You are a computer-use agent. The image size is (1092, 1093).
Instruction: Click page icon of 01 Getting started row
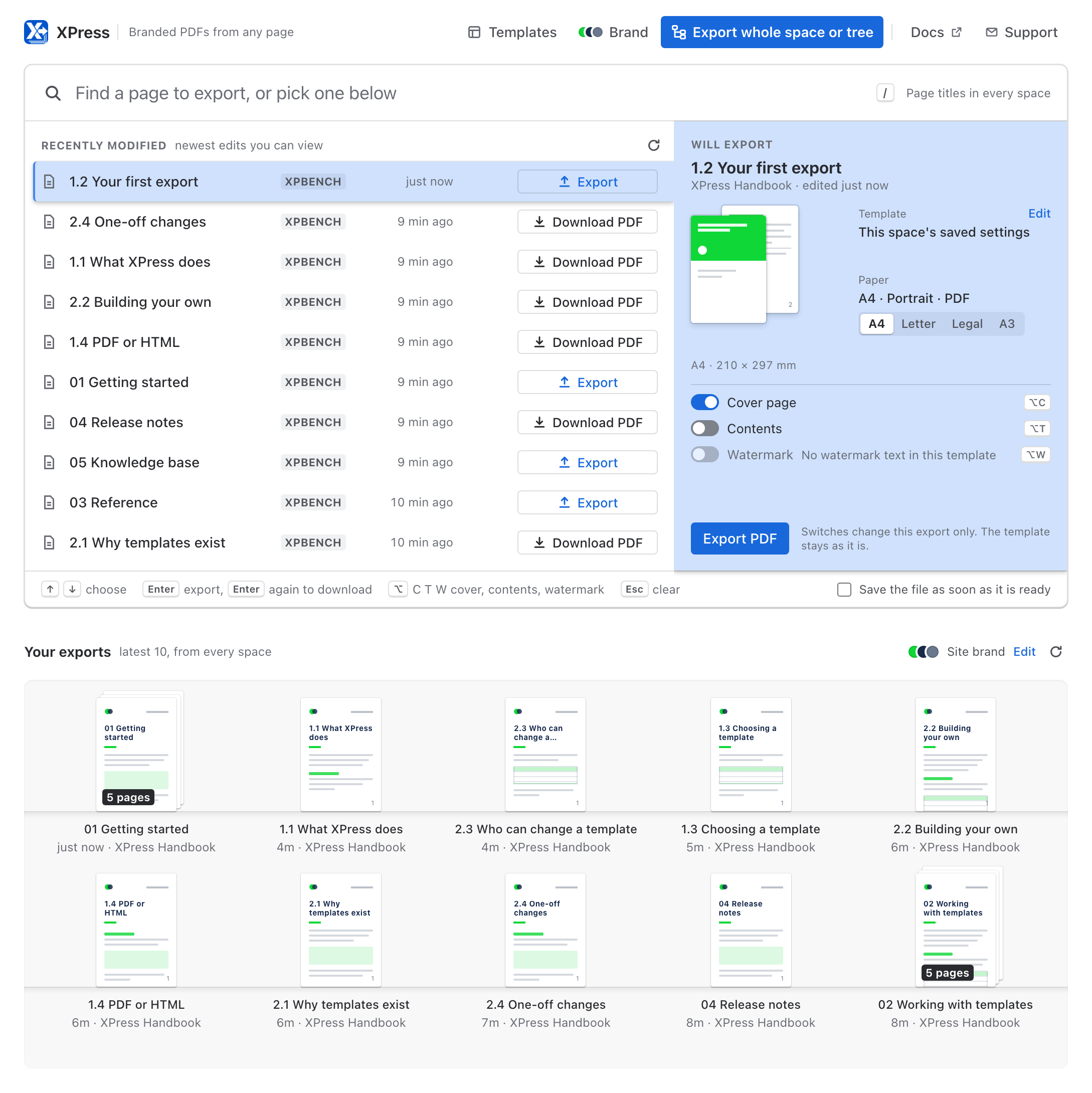click(49, 383)
